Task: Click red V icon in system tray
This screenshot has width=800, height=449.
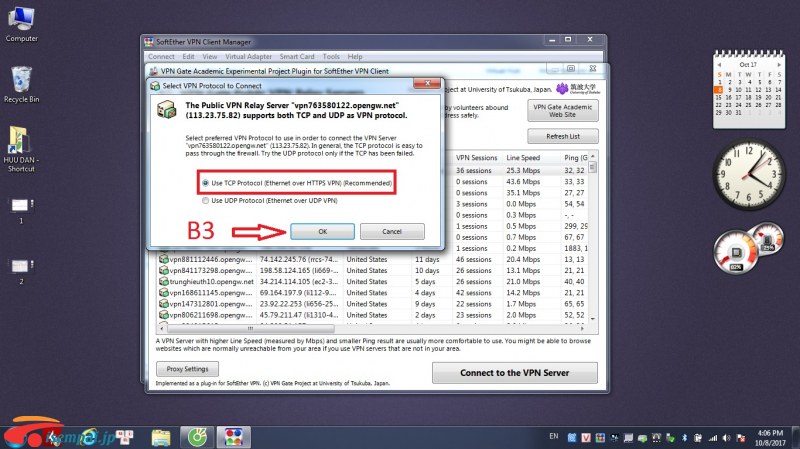Action: pyautogui.click(x=586, y=438)
